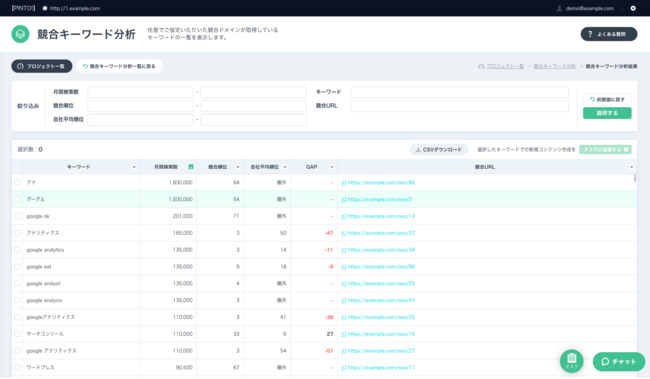Return via 競合キーワード分析一覧に戻る button
650x379 pixels.
[119, 66]
